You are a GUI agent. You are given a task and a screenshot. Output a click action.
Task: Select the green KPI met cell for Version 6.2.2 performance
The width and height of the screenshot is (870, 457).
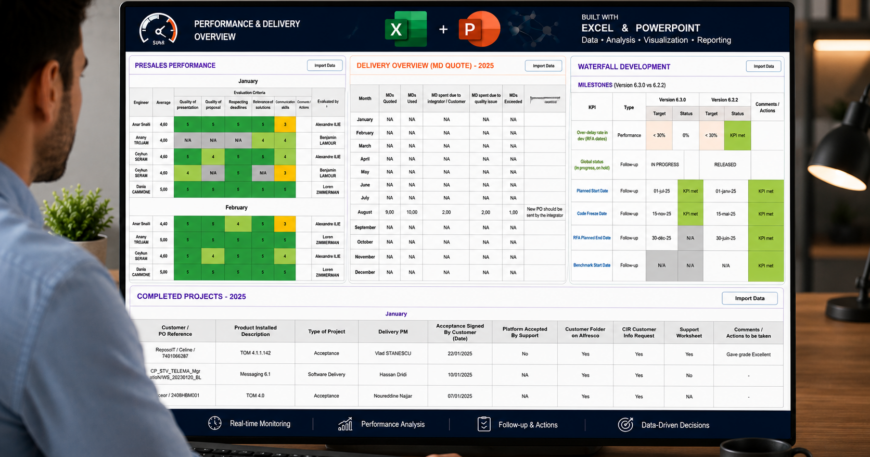point(737,135)
